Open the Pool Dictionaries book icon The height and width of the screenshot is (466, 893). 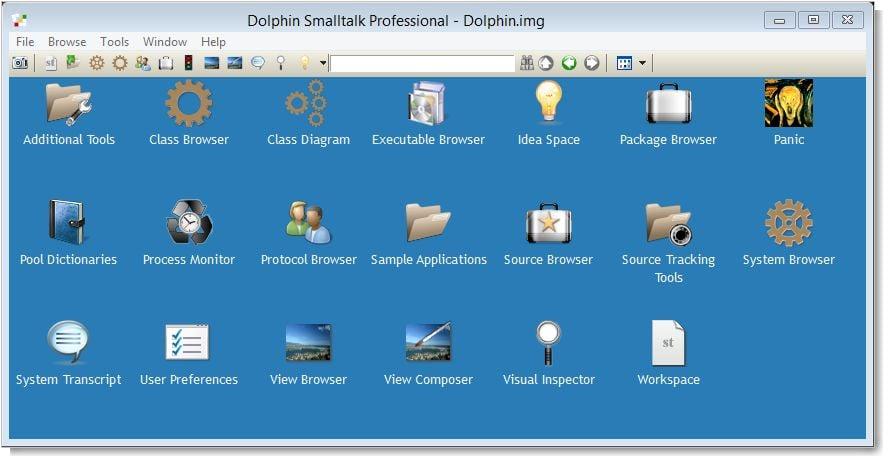click(67, 222)
